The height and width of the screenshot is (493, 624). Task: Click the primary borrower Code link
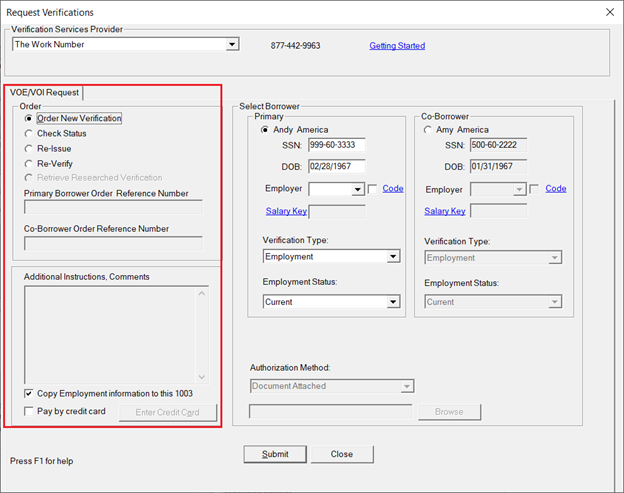pyautogui.click(x=393, y=189)
